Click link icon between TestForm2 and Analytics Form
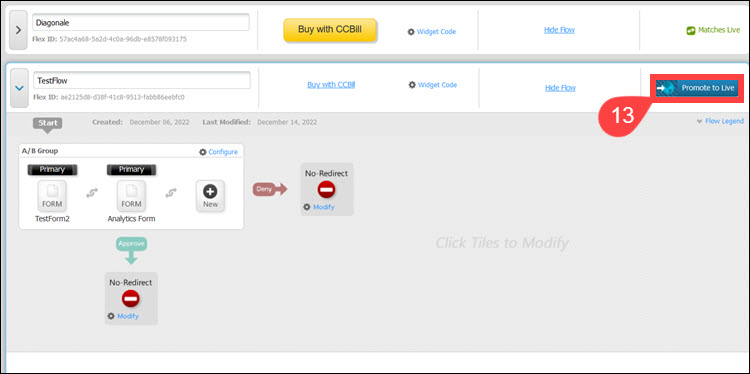This screenshot has height=374, width=750. pos(92,192)
